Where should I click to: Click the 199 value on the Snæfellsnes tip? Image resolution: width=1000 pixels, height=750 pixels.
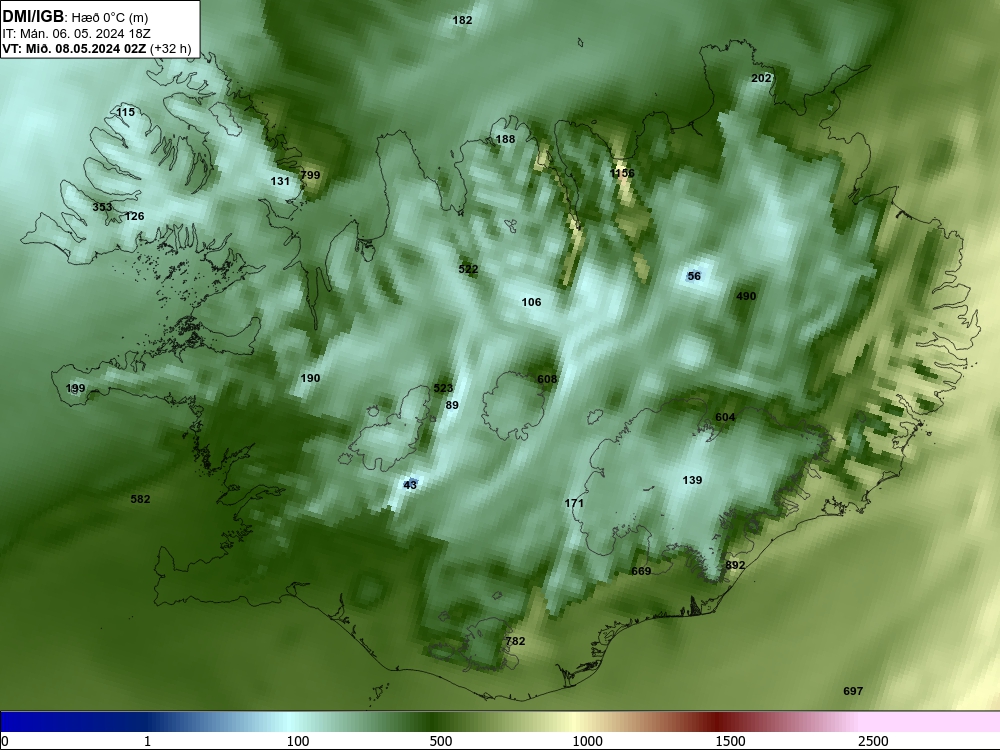click(x=75, y=388)
